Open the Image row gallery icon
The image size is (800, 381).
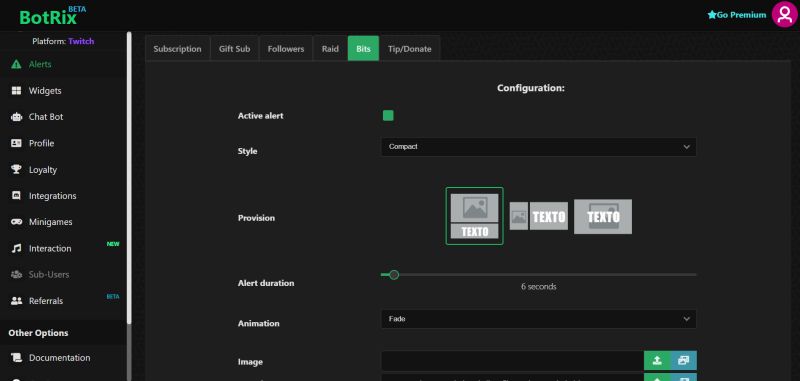click(x=684, y=361)
